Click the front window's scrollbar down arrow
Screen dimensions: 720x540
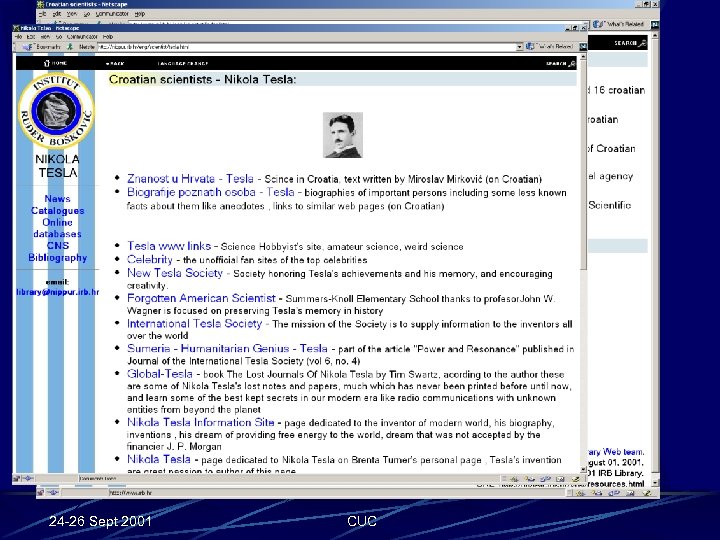click(x=583, y=470)
